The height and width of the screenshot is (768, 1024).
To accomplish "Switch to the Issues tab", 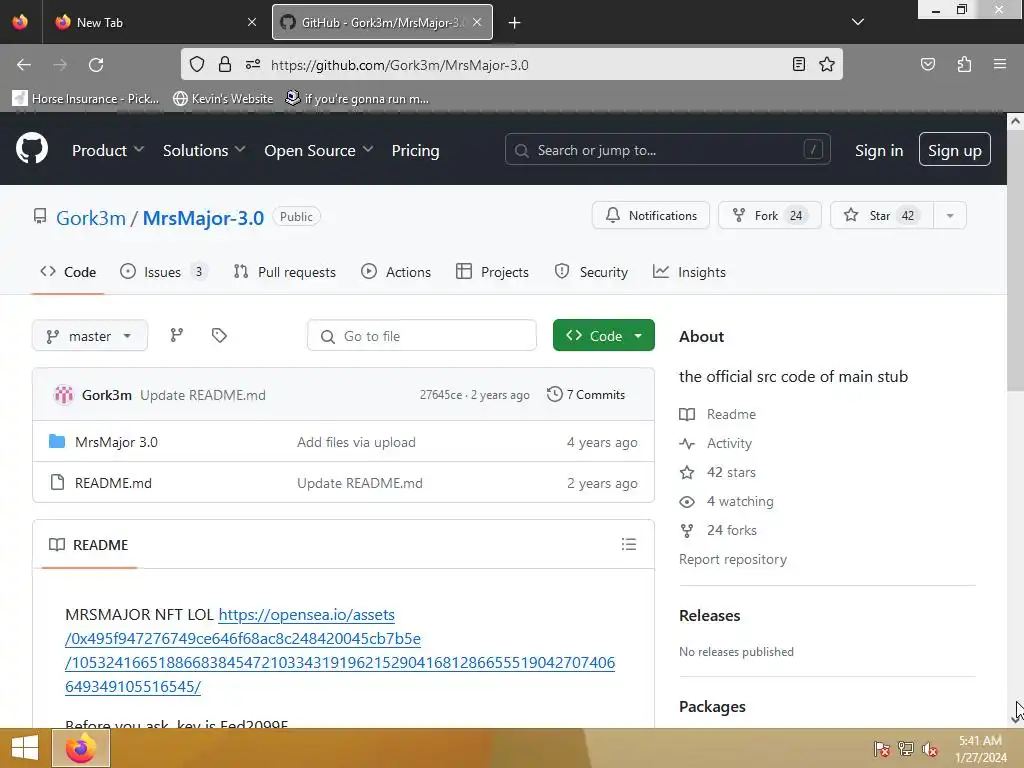I will point(163,272).
